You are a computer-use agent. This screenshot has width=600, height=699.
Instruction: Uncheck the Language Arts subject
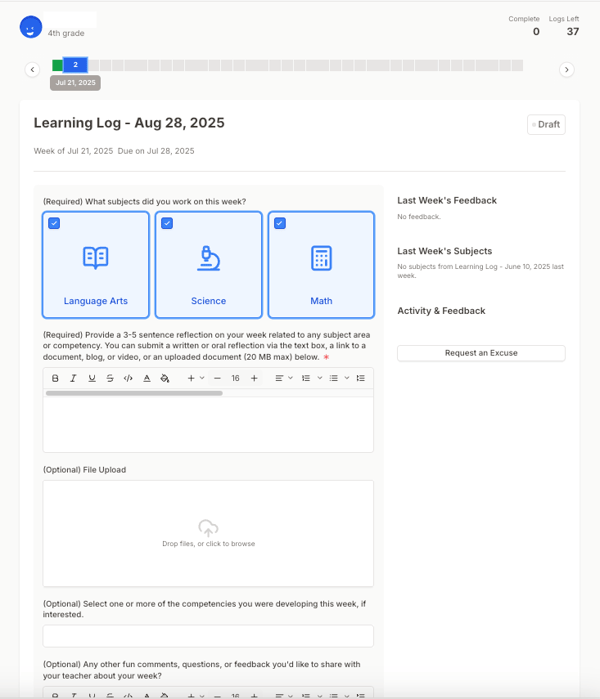click(x=54, y=223)
